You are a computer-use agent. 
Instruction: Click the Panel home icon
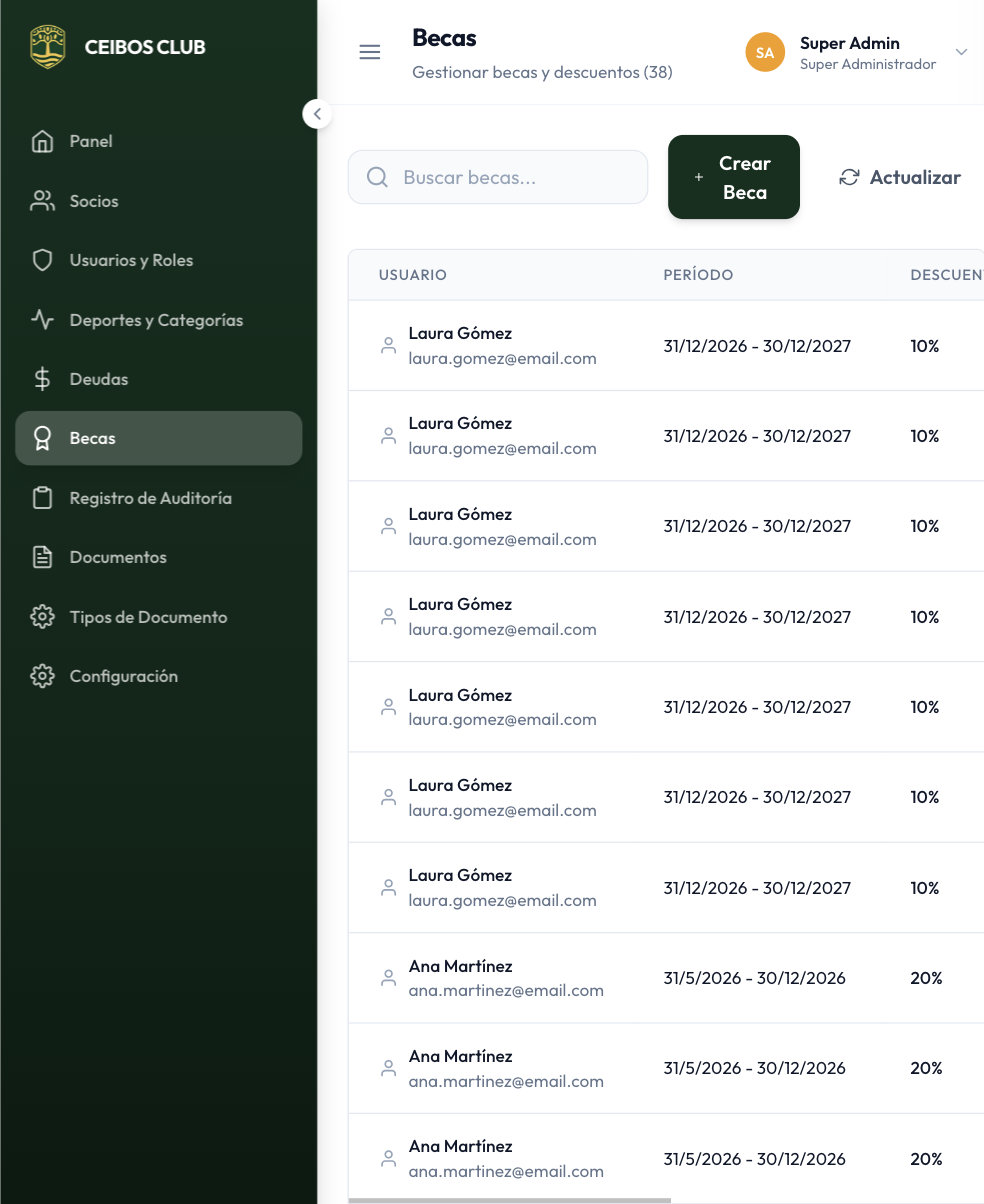click(42, 142)
